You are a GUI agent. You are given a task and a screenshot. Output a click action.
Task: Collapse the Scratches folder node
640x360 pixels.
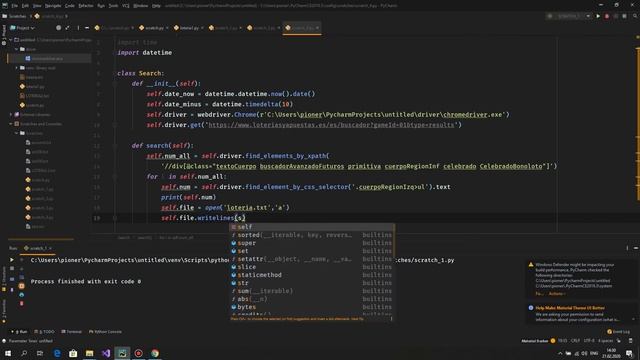click(17, 133)
